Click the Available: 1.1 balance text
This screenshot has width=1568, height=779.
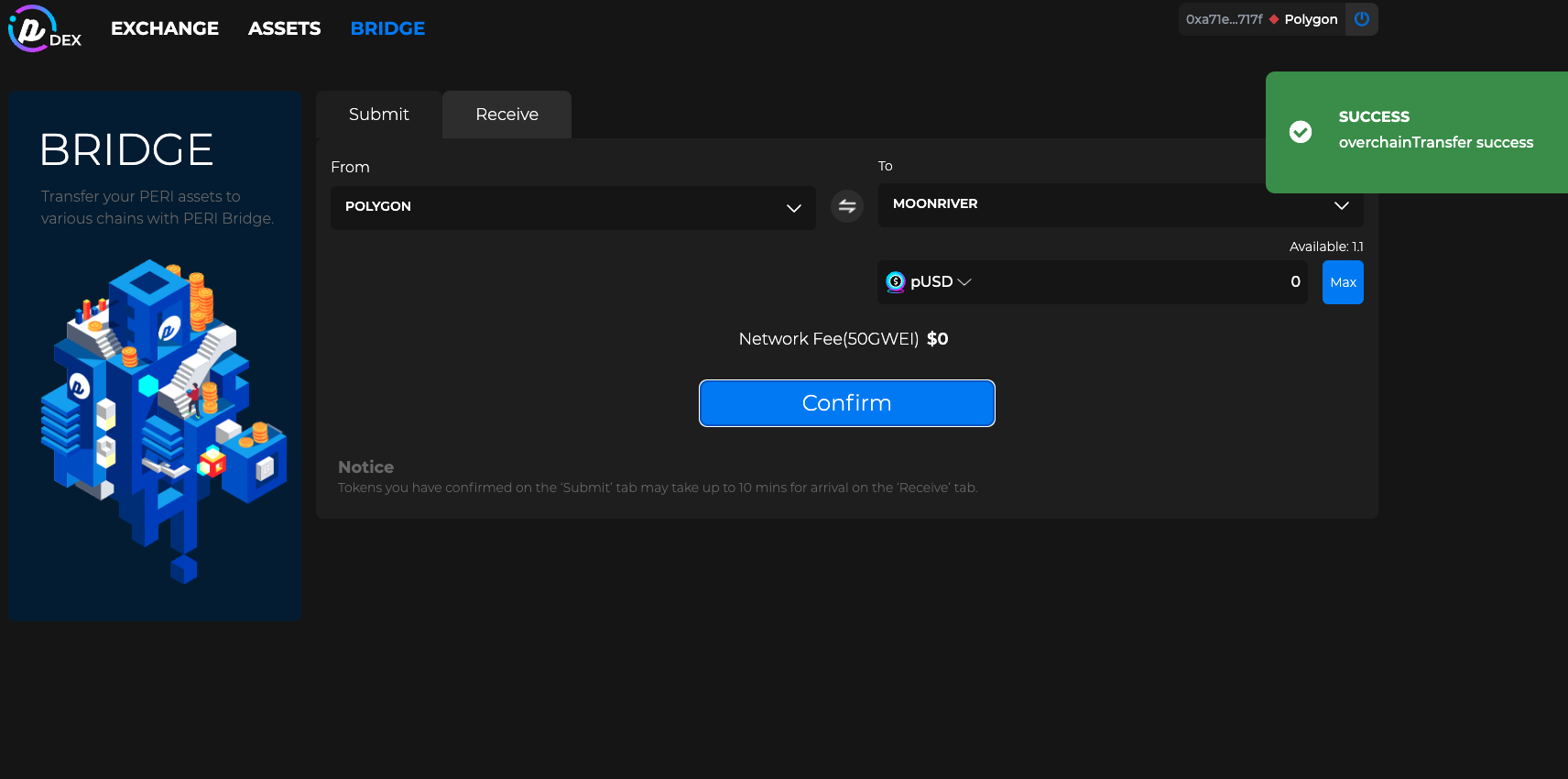pos(1326,247)
